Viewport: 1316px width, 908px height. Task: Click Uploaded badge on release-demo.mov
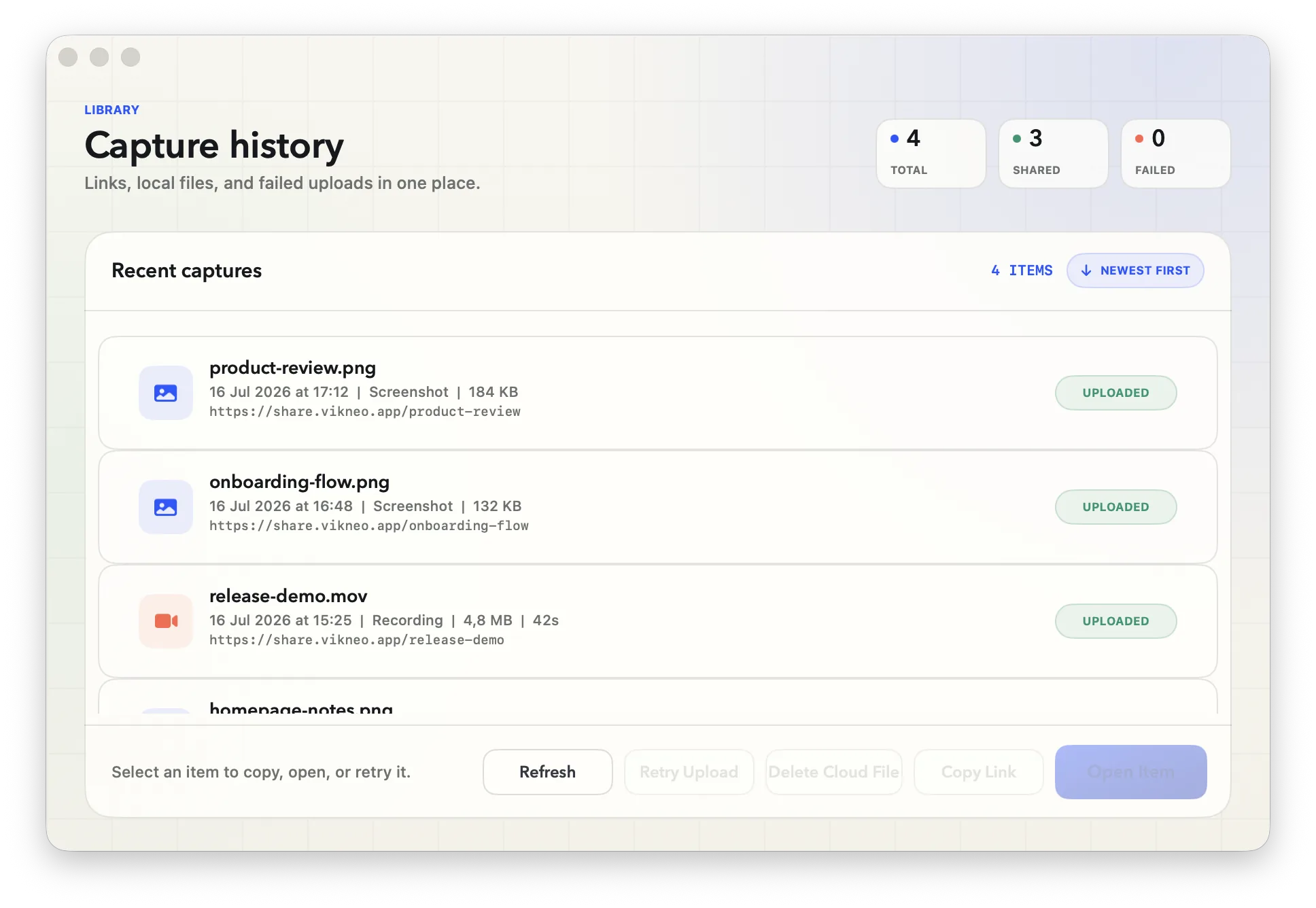click(x=1115, y=621)
